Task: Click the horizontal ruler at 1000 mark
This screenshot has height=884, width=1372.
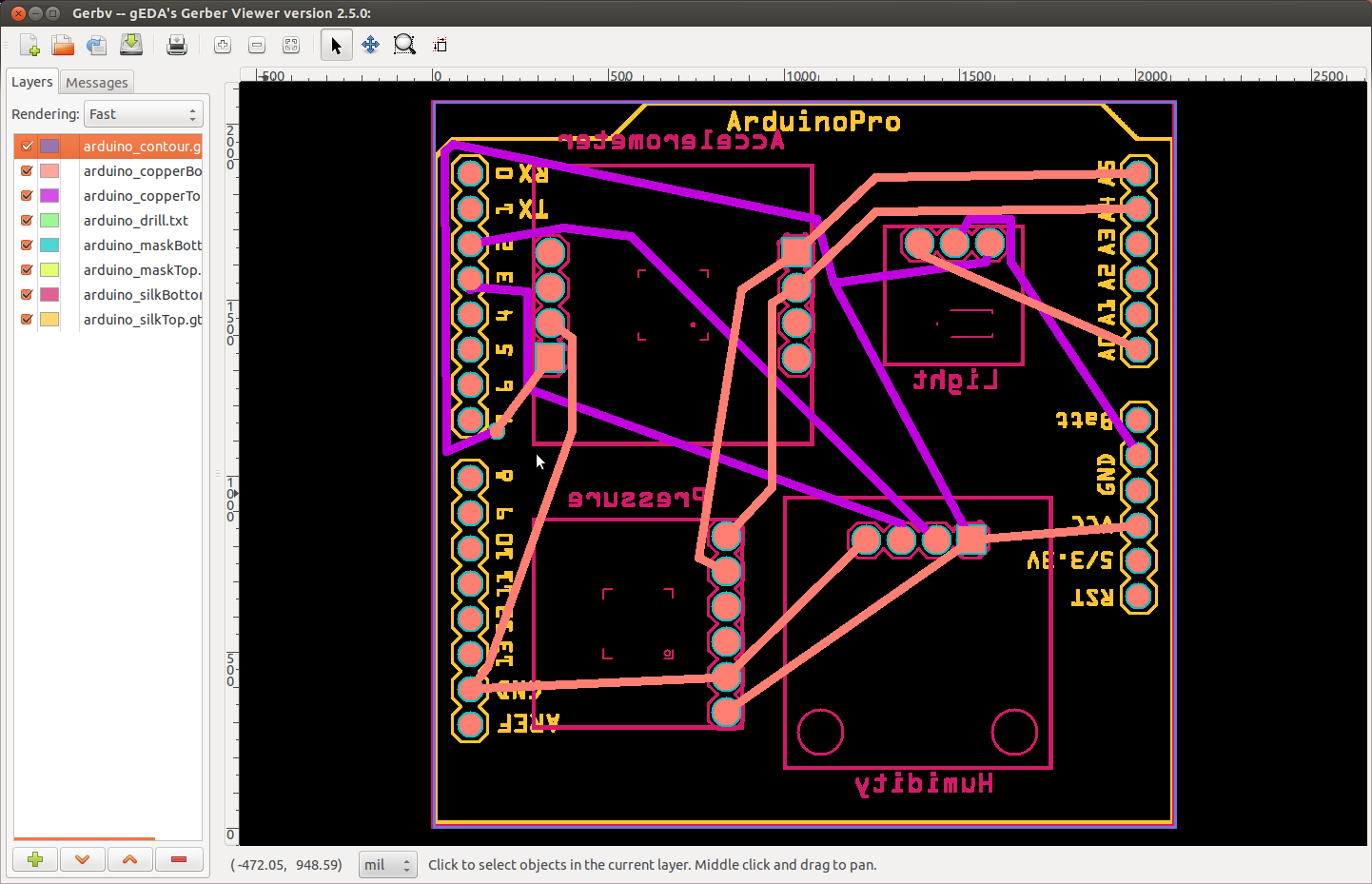Action: (x=801, y=75)
